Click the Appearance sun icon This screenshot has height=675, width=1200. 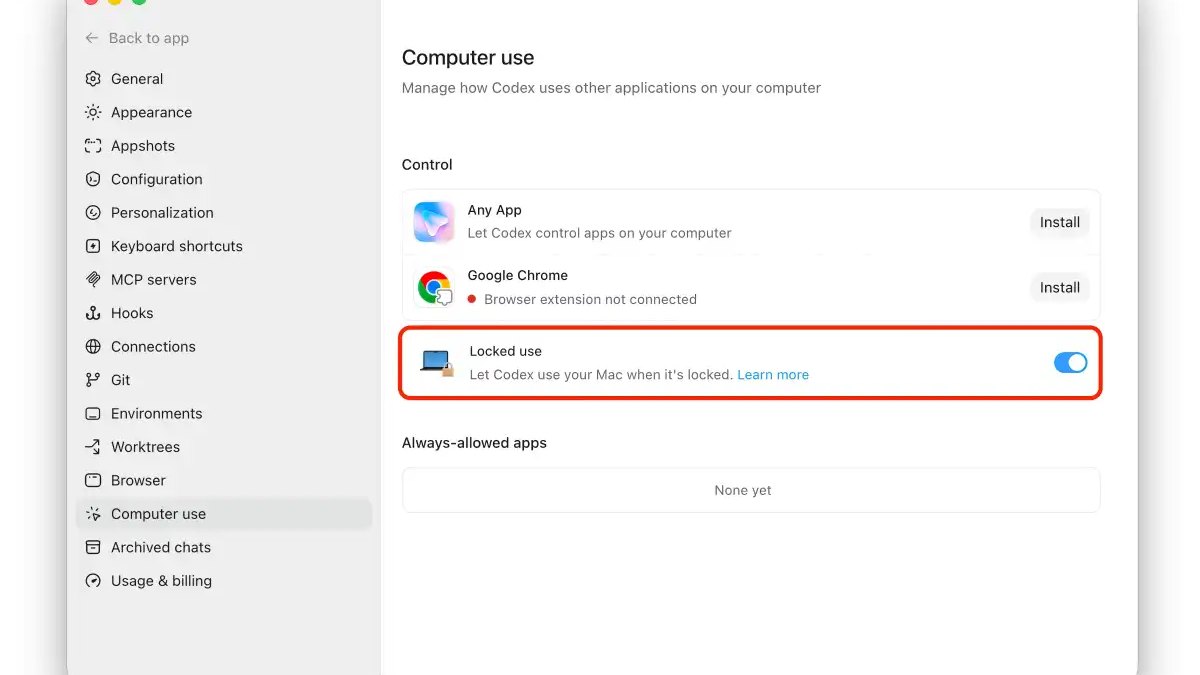pos(93,112)
